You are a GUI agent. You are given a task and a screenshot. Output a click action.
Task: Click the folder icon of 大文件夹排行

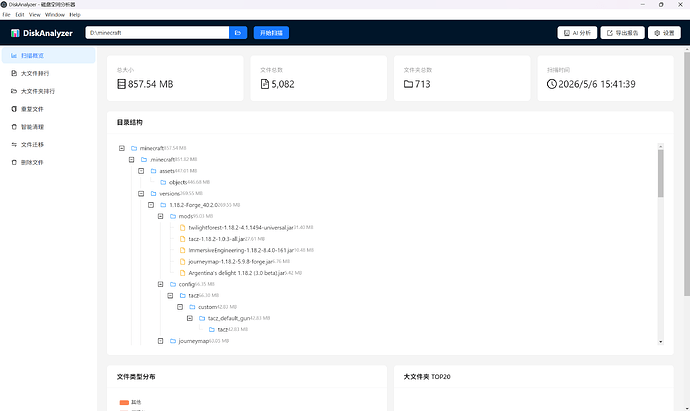[14, 91]
